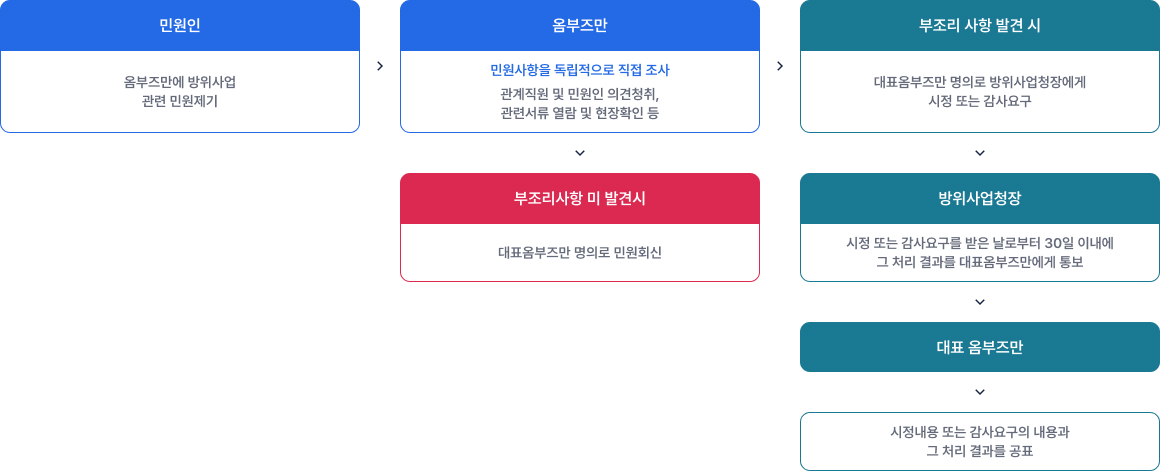The height and width of the screenshot is (471, 1160).
Task: Click the right arrow after 옴부즈만 box
Action: 780,66
